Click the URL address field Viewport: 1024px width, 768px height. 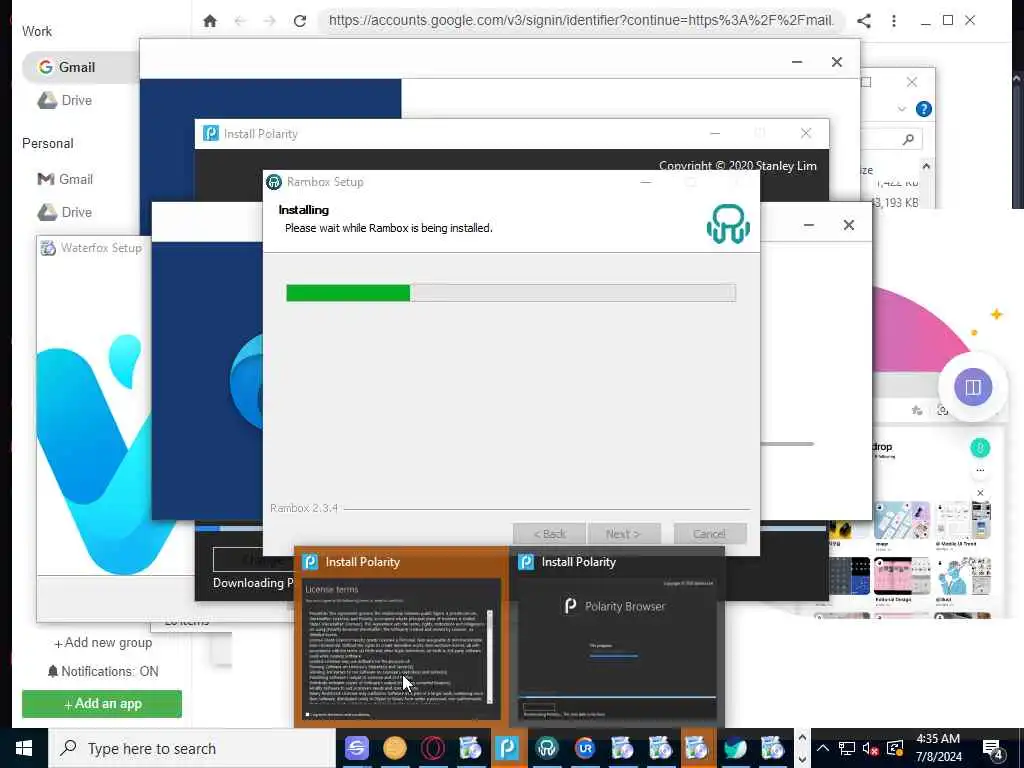pyautogui.click(x=581, y=21)
